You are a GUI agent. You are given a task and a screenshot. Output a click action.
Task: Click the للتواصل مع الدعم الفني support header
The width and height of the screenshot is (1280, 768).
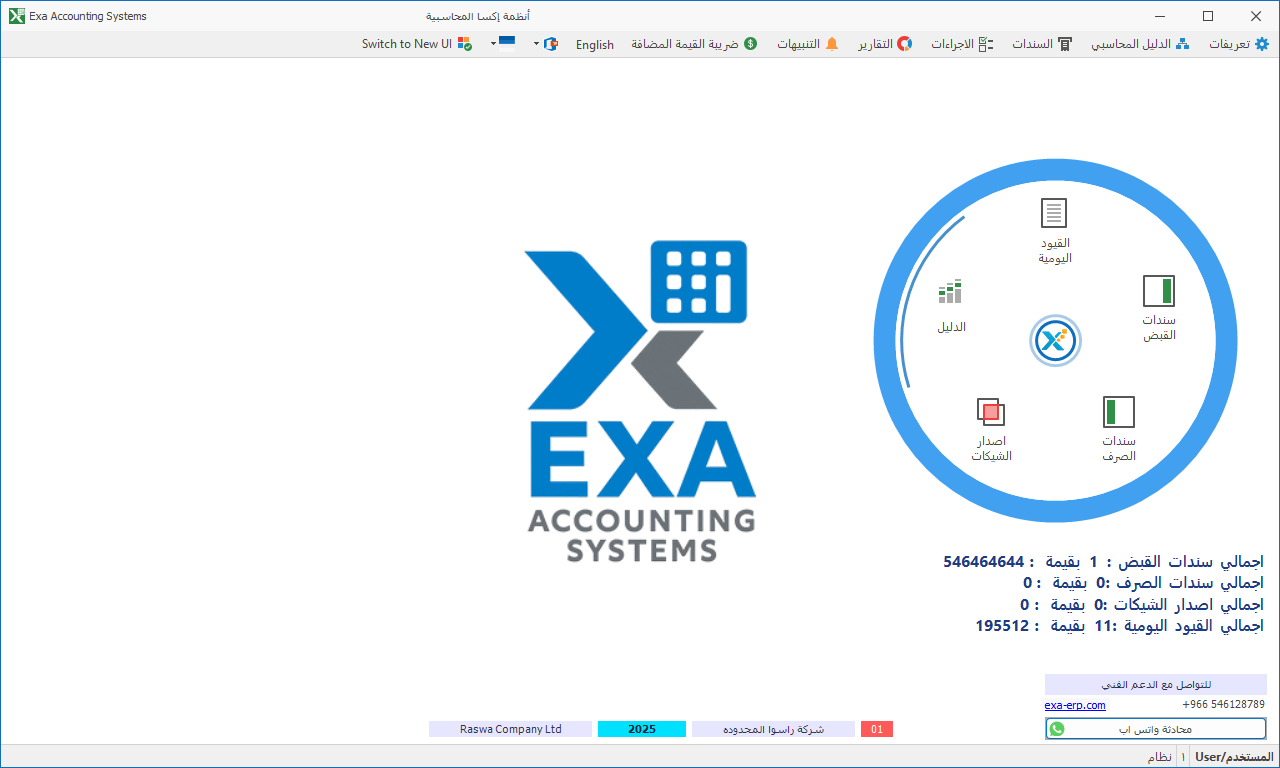[x=1156, y=685]
